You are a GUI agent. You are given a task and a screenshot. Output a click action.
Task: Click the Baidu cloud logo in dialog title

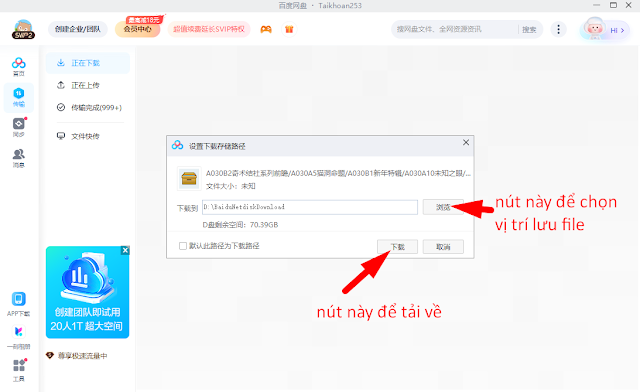pos(178,145)
